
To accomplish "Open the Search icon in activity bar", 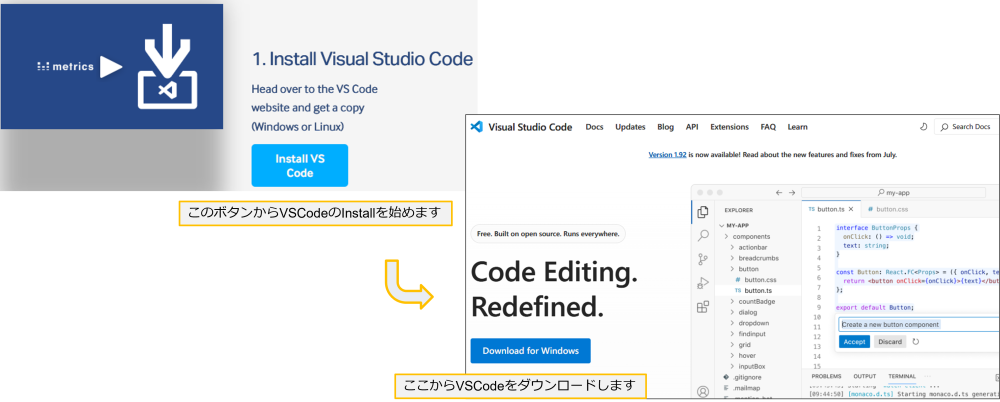I will 703,235.
